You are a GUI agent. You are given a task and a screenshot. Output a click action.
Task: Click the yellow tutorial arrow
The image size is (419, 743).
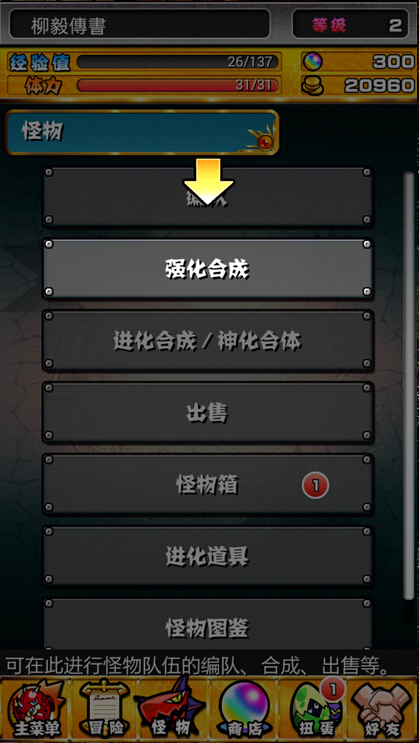tap(209, 182)
